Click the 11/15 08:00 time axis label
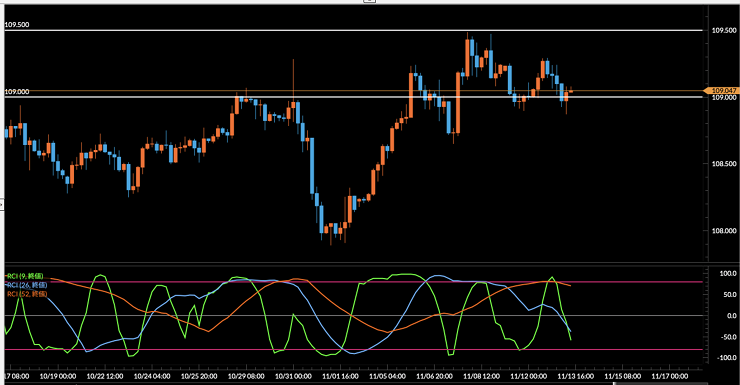Image resolution: width=740 pixels, height=385 pixels. point(622,376)
